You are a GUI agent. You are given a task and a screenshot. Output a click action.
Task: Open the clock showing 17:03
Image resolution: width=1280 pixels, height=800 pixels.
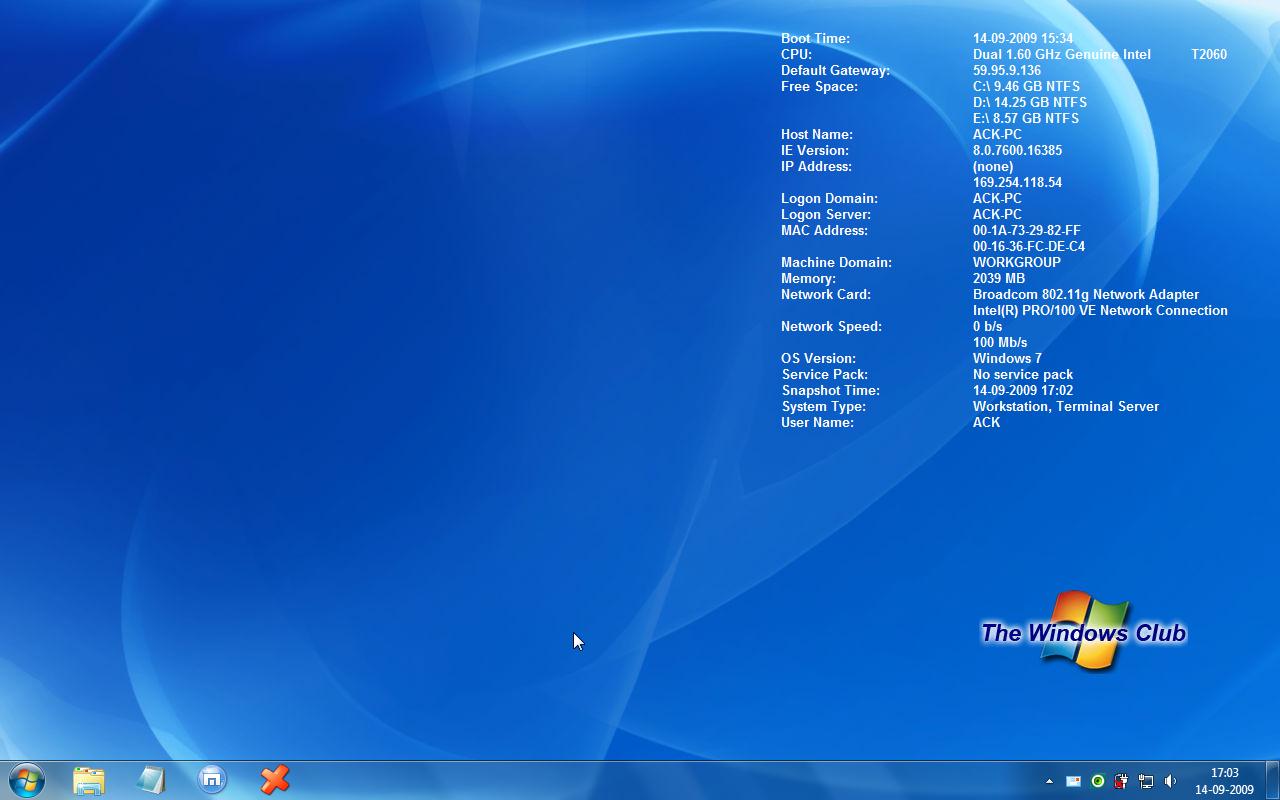[1224, 781]
